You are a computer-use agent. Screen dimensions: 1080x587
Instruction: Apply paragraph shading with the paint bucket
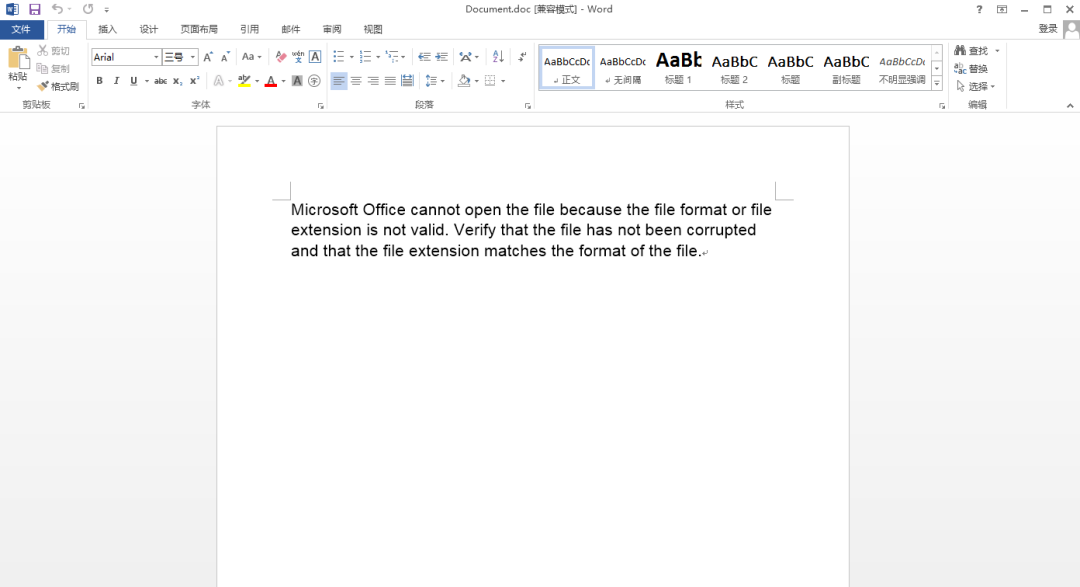[x=464, y=81]
